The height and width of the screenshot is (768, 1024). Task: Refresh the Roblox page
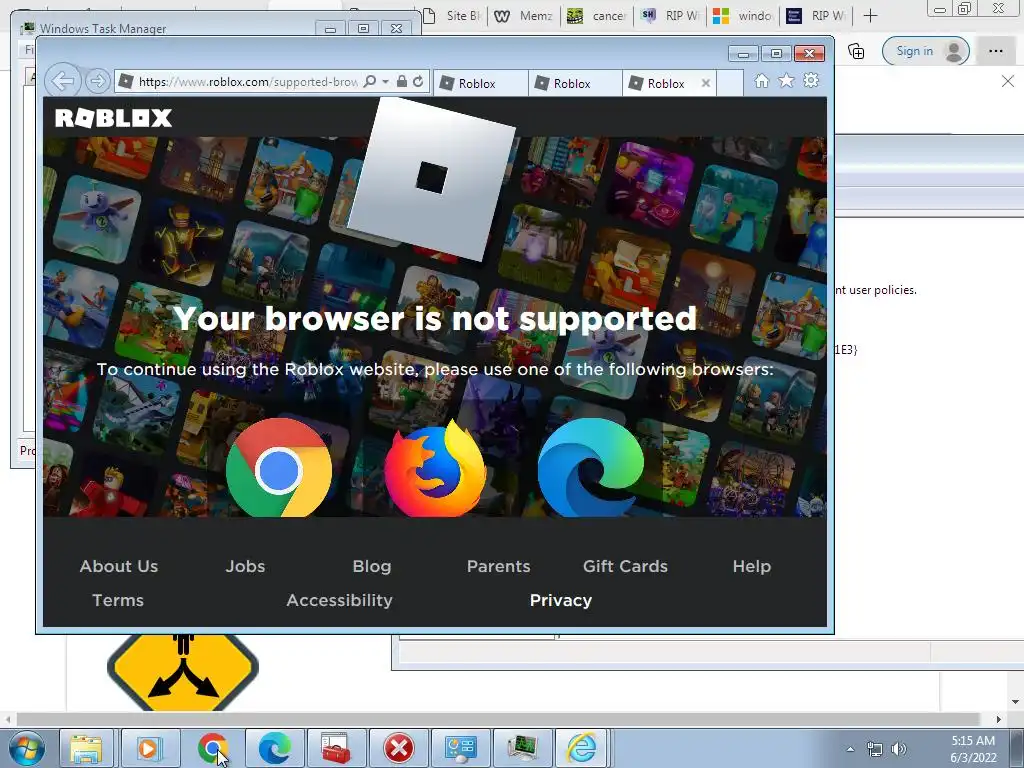click(x=419, y=81)
